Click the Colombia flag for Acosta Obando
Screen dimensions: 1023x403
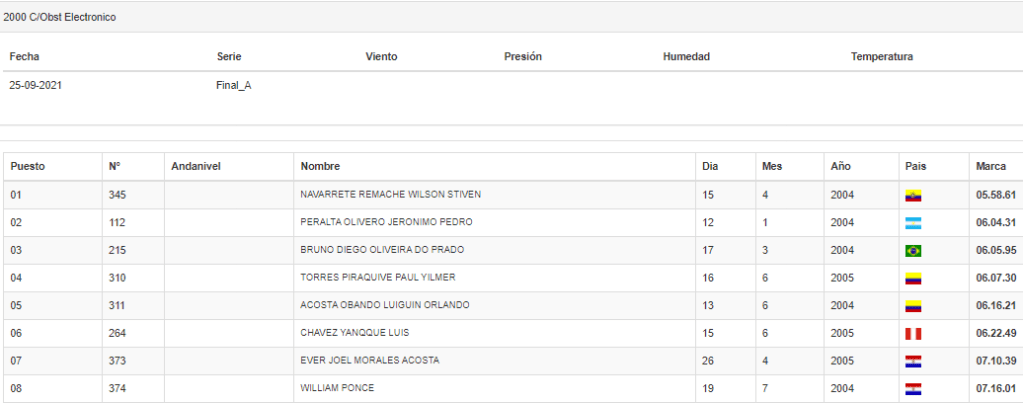[912, 305]
